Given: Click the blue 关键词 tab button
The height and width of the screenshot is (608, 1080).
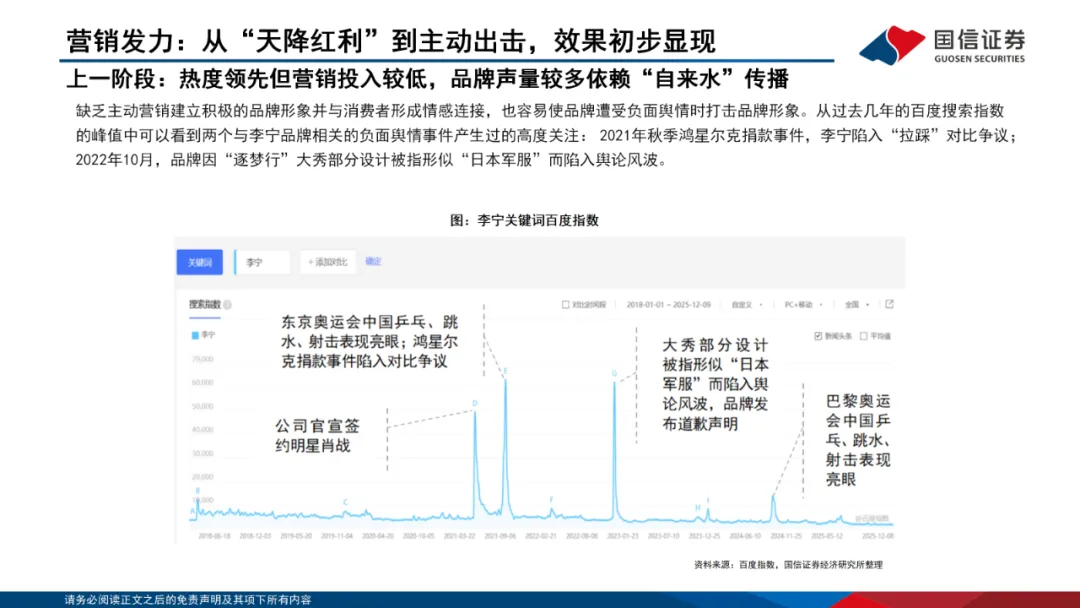Looking at the screenshot, I should coord(200,262).
